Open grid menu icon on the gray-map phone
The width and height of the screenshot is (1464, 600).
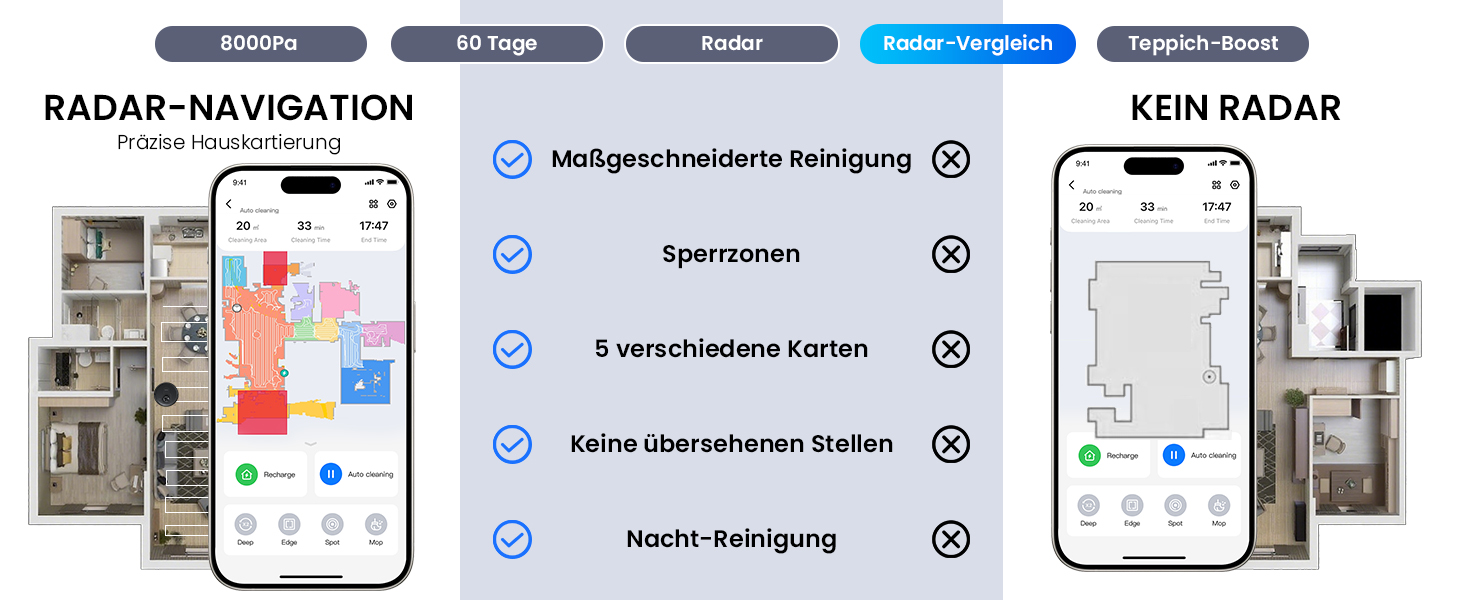pyautogui.click(x=1217, y=185)
